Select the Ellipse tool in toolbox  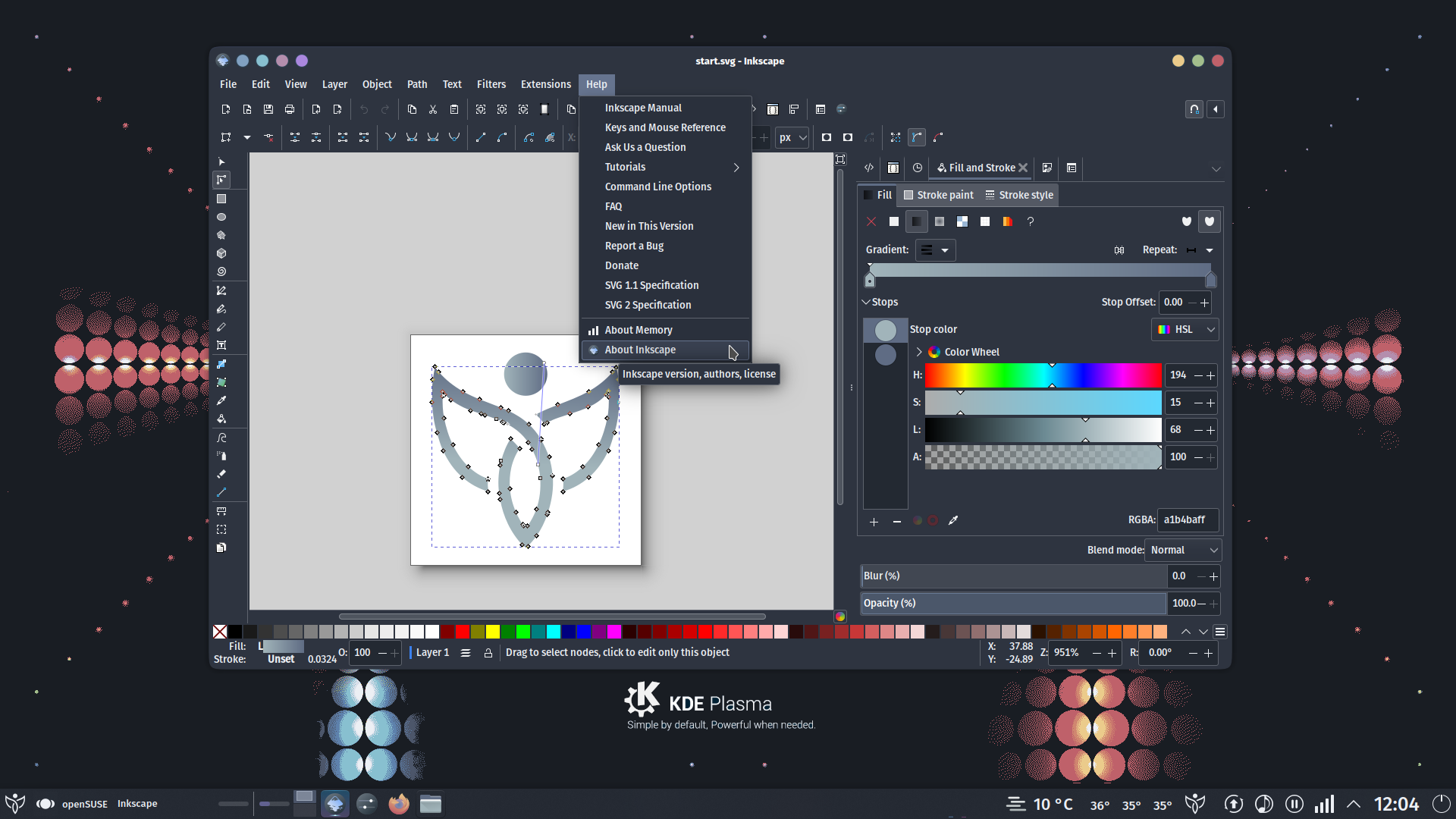[221, 217]
